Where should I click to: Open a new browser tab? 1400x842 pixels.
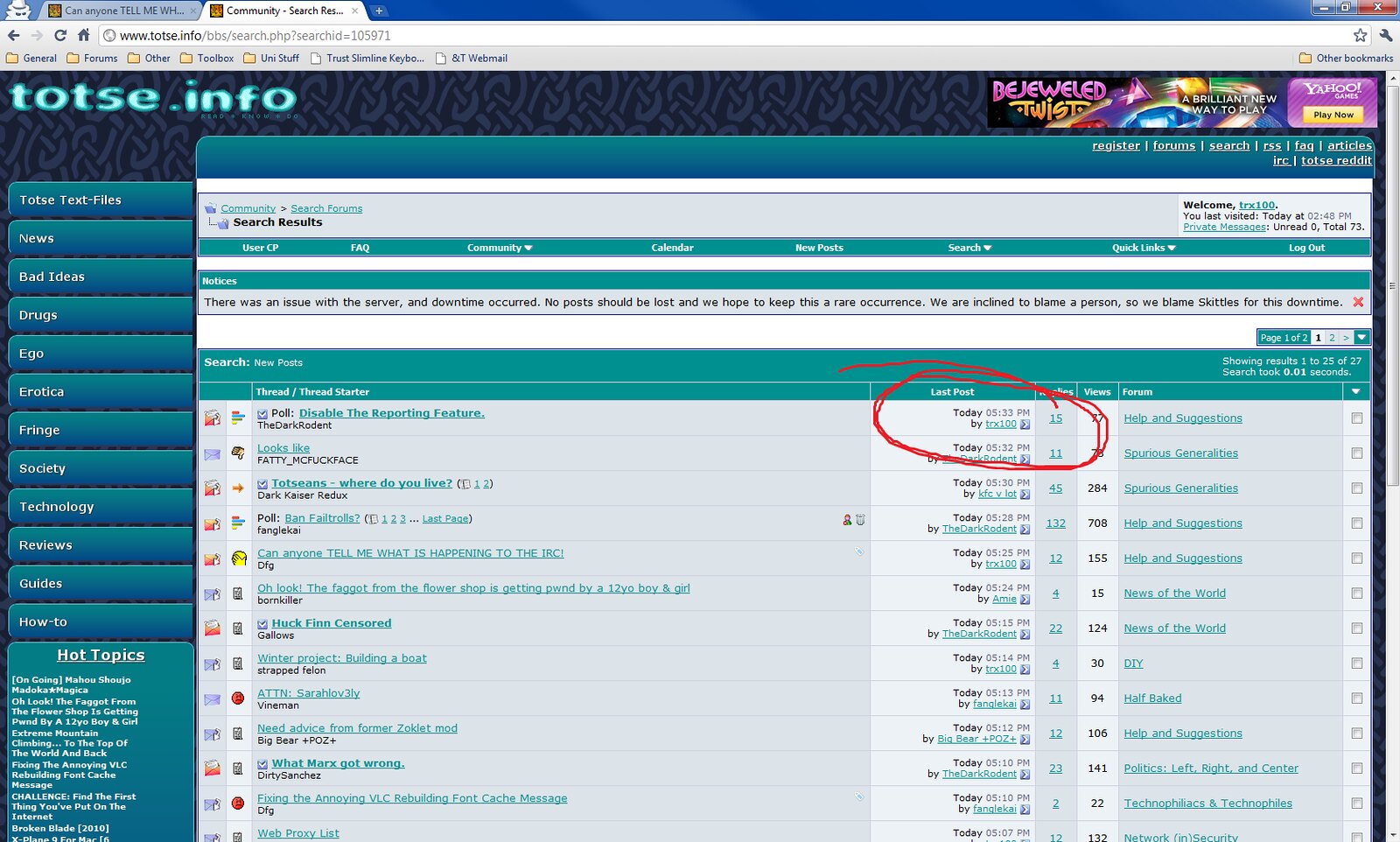[x=379, y=11]
